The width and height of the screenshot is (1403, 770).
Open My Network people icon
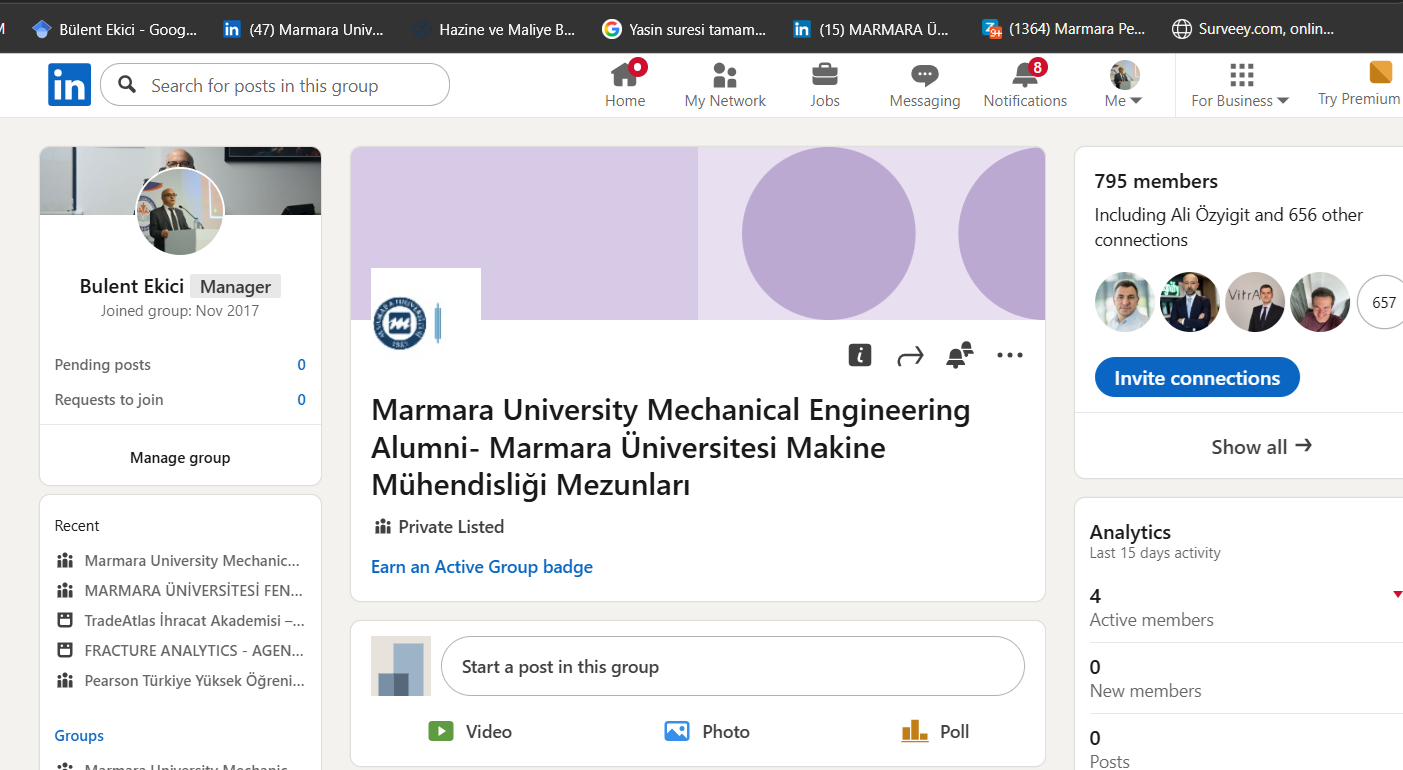point(725,75)
